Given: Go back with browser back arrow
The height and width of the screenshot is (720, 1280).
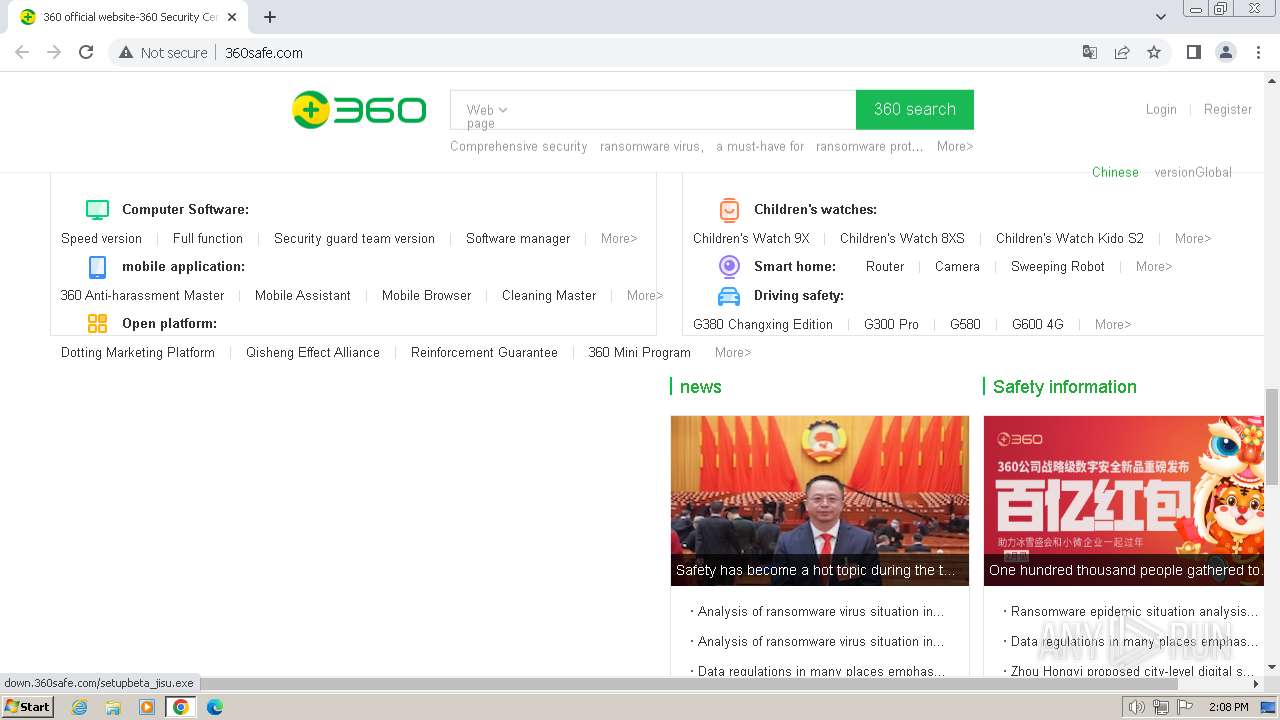Looking at the screenshot, I should [22, 52].
